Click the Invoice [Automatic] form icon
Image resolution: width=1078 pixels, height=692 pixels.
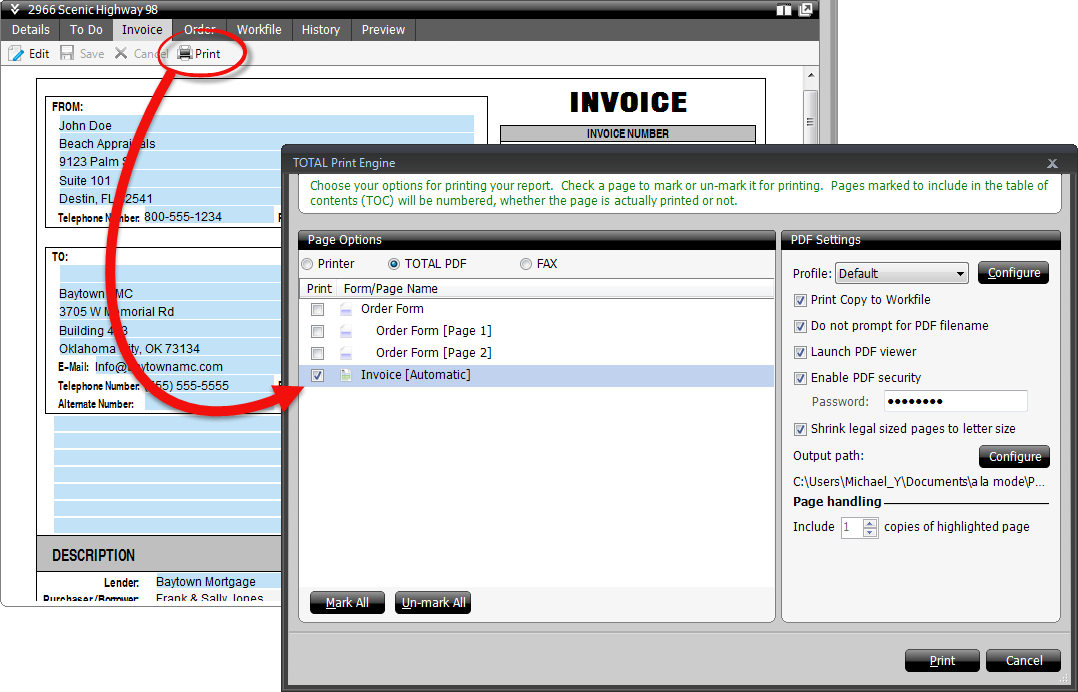click(346, 375)
